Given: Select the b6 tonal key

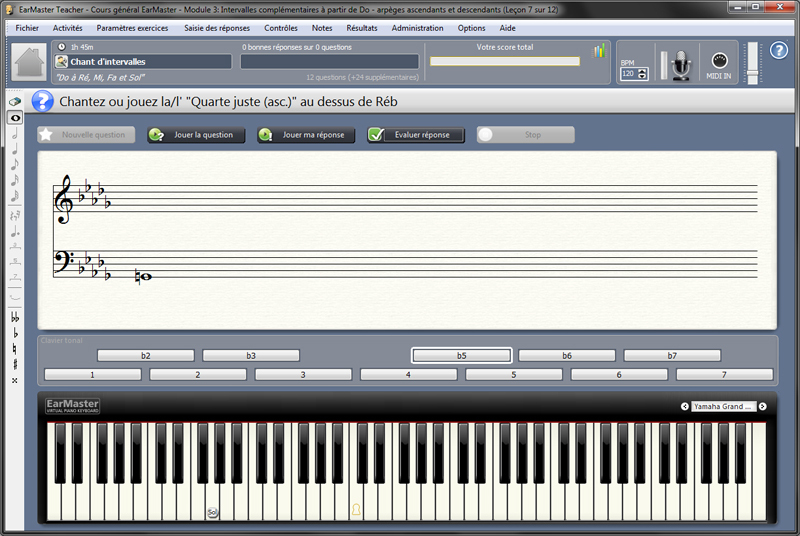Looking at the screenshot, I should 567,355.
